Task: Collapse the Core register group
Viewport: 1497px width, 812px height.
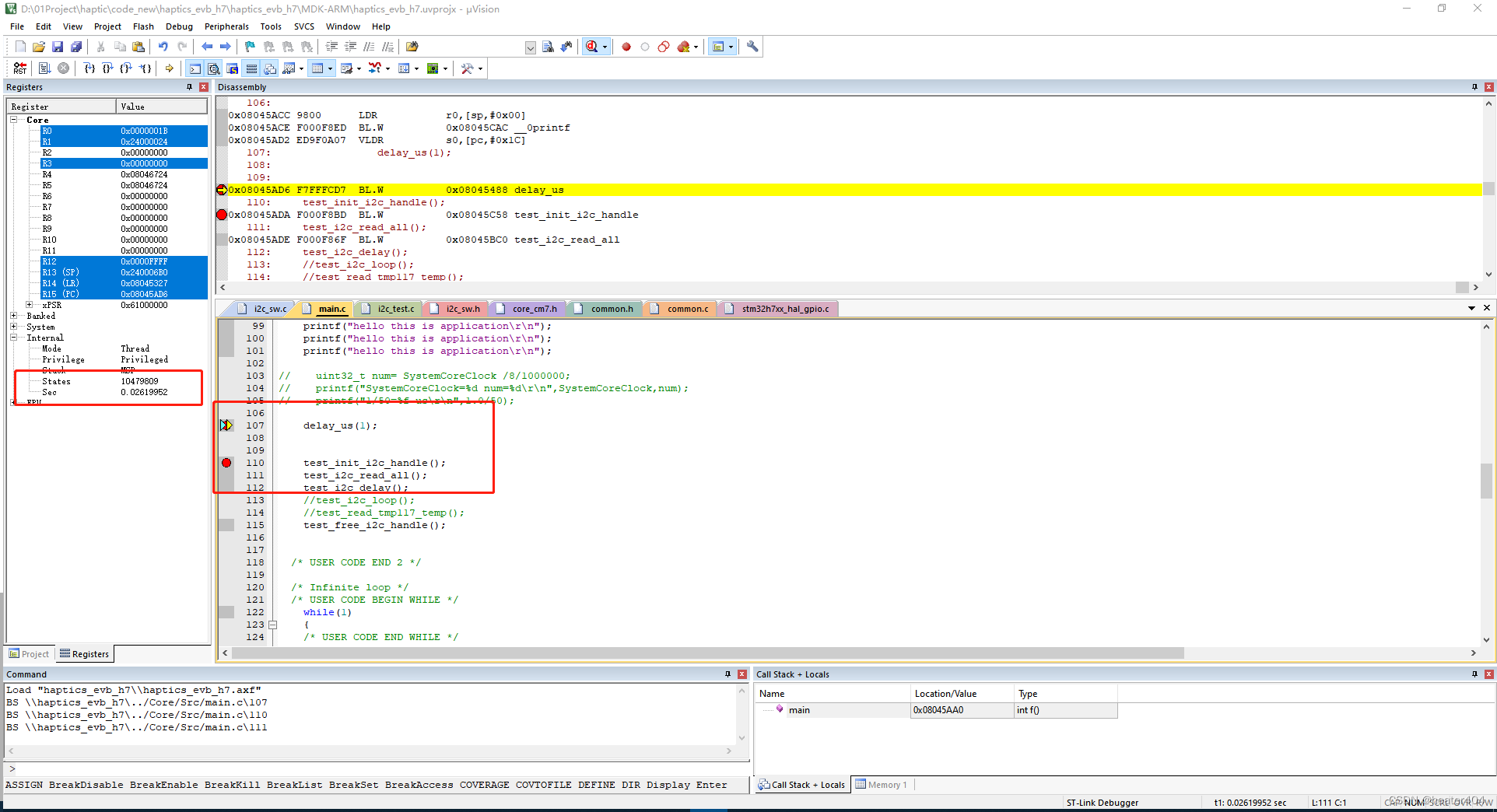Action: [14, 120]
